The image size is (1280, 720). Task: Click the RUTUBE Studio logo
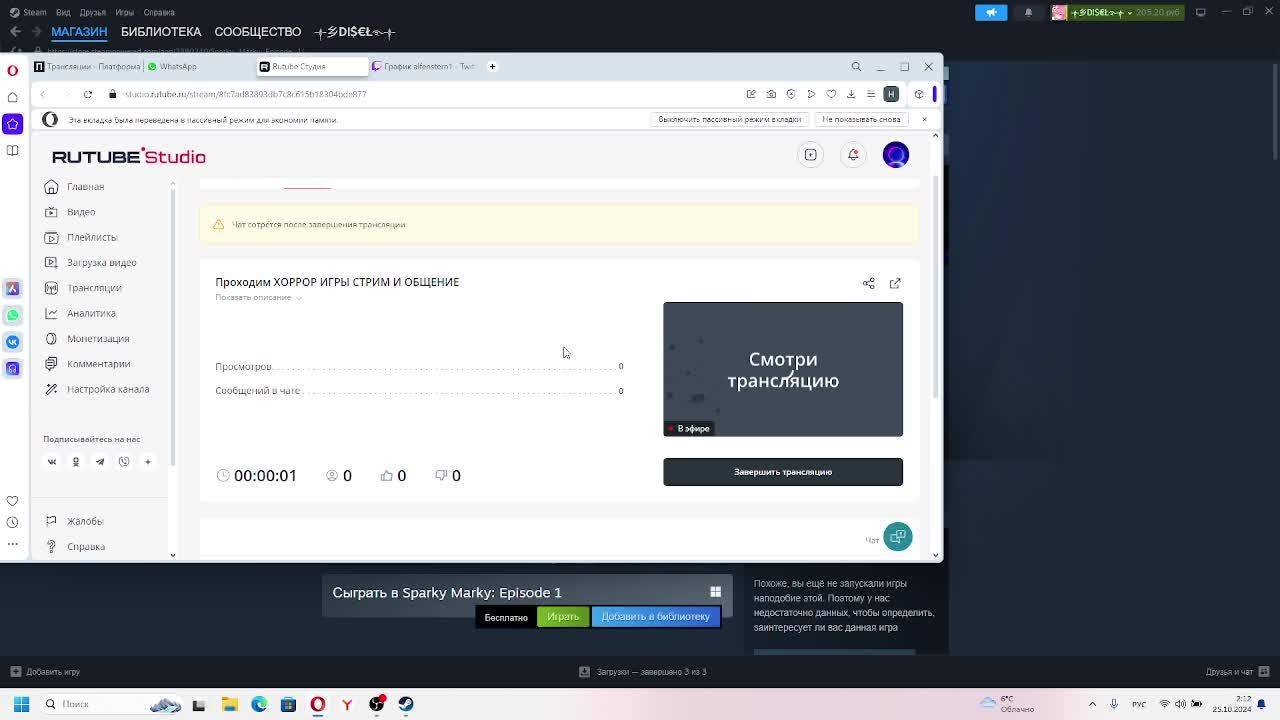(x=128, y=156)
